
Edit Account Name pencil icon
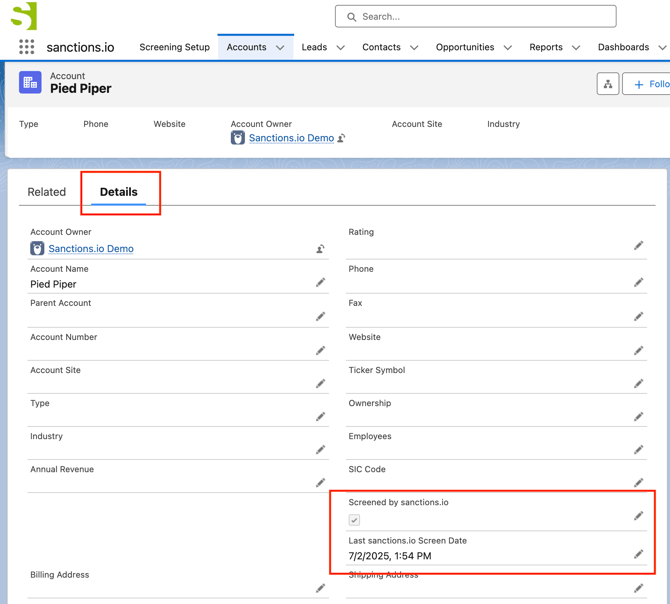[x=320, y=282]
